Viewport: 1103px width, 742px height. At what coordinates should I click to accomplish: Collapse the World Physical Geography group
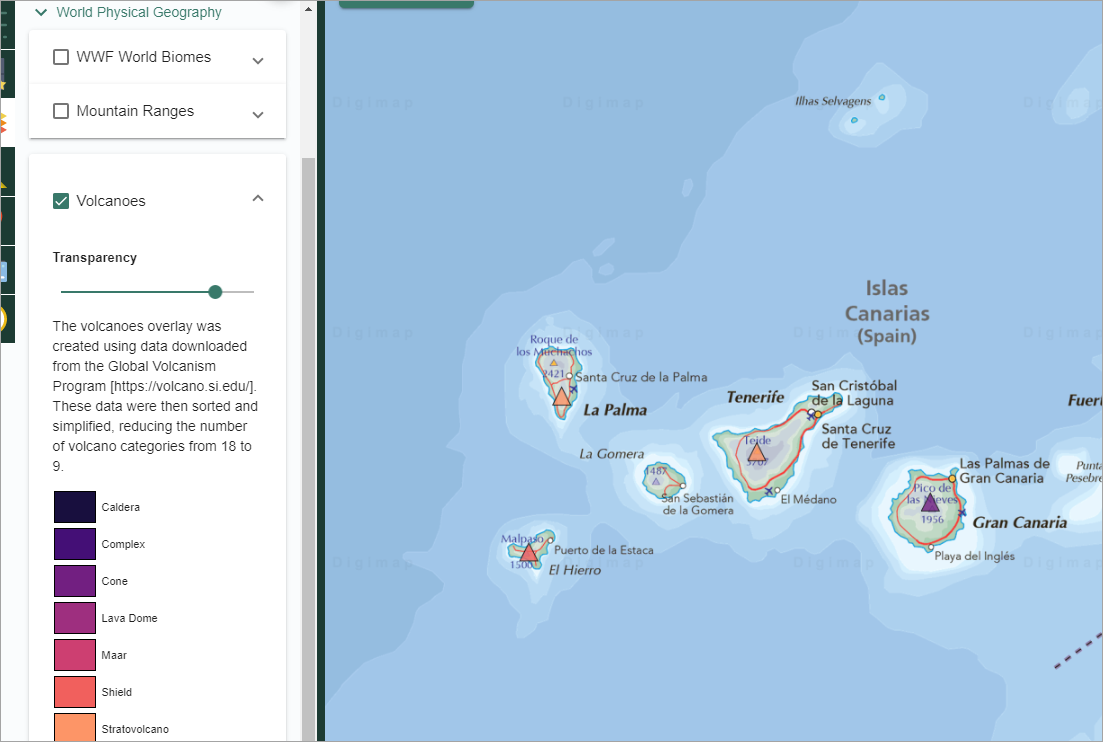tap(41, 13)
